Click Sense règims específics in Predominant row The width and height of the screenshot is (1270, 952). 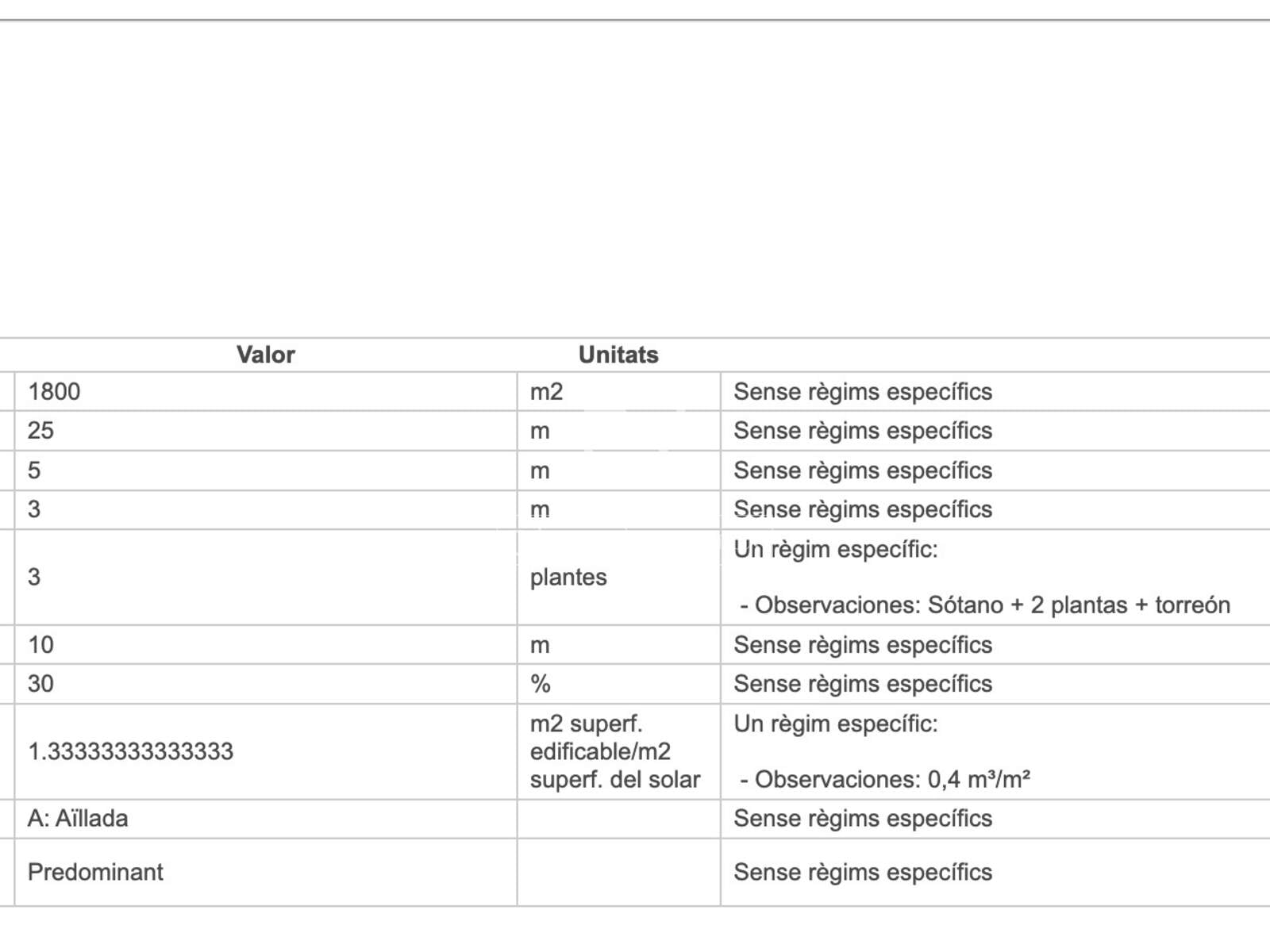pyautogui.click(x=863, y=872)
